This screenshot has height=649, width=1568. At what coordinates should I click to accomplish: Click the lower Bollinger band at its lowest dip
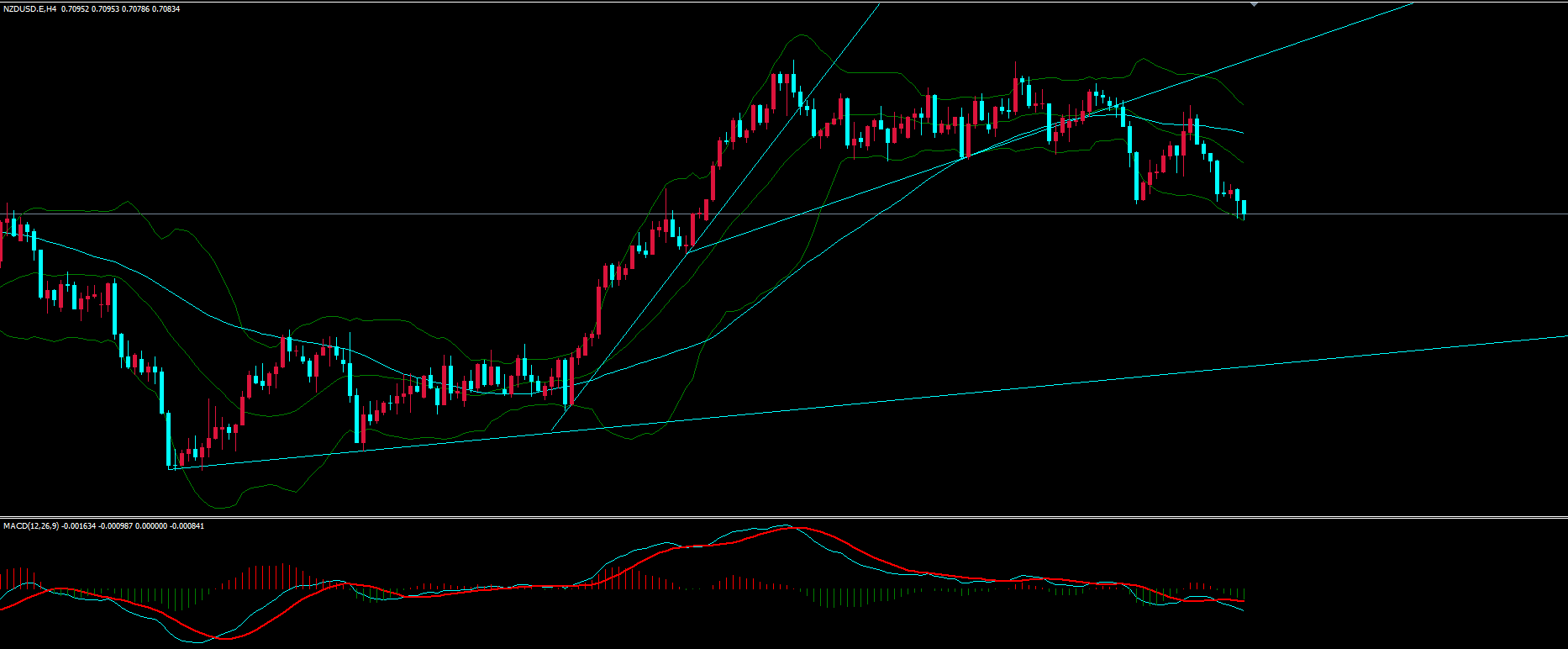pos(223,508)
